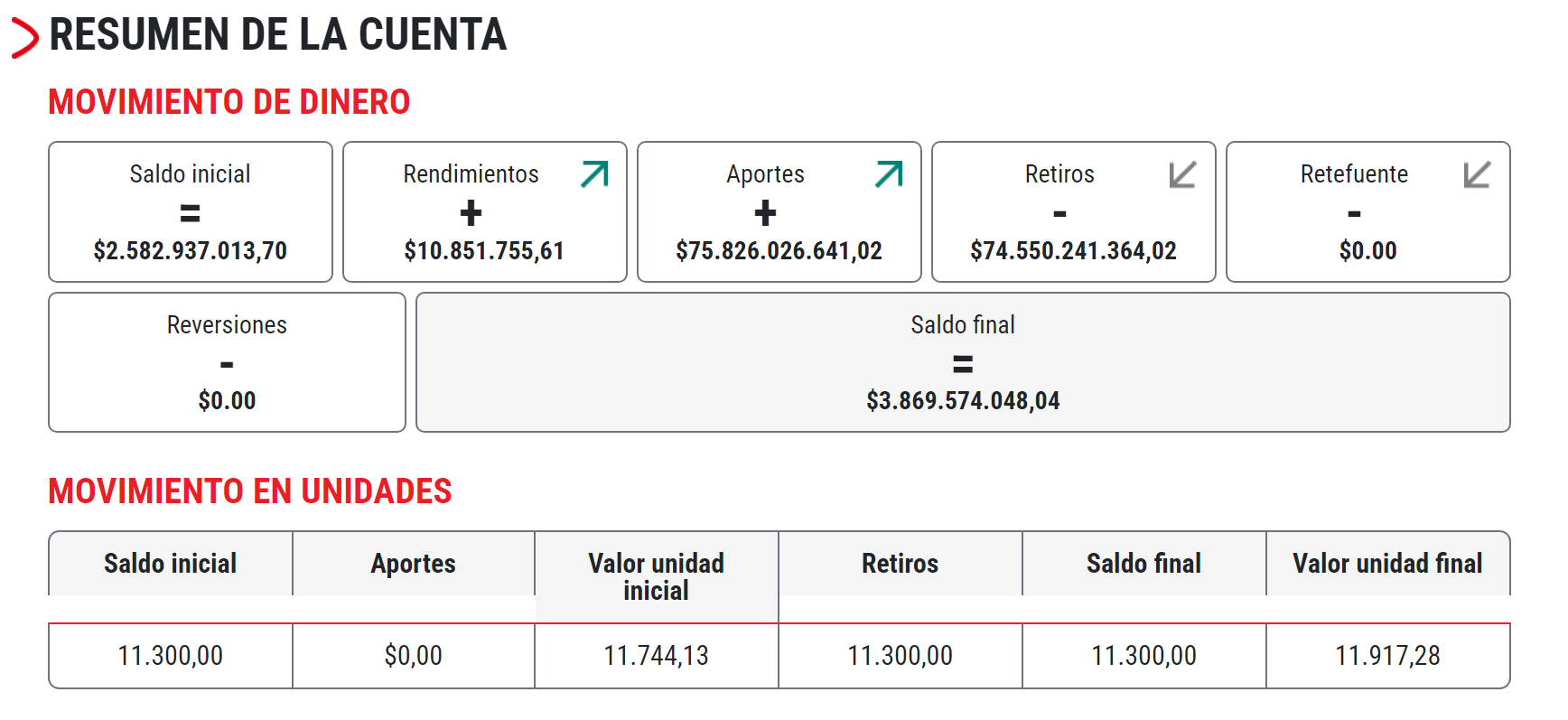Viewport: 1568px width, 720px height.
Task: Click the $0.00 value under Retefuente
Action: pyautogui.click(x=1367, y=250)
